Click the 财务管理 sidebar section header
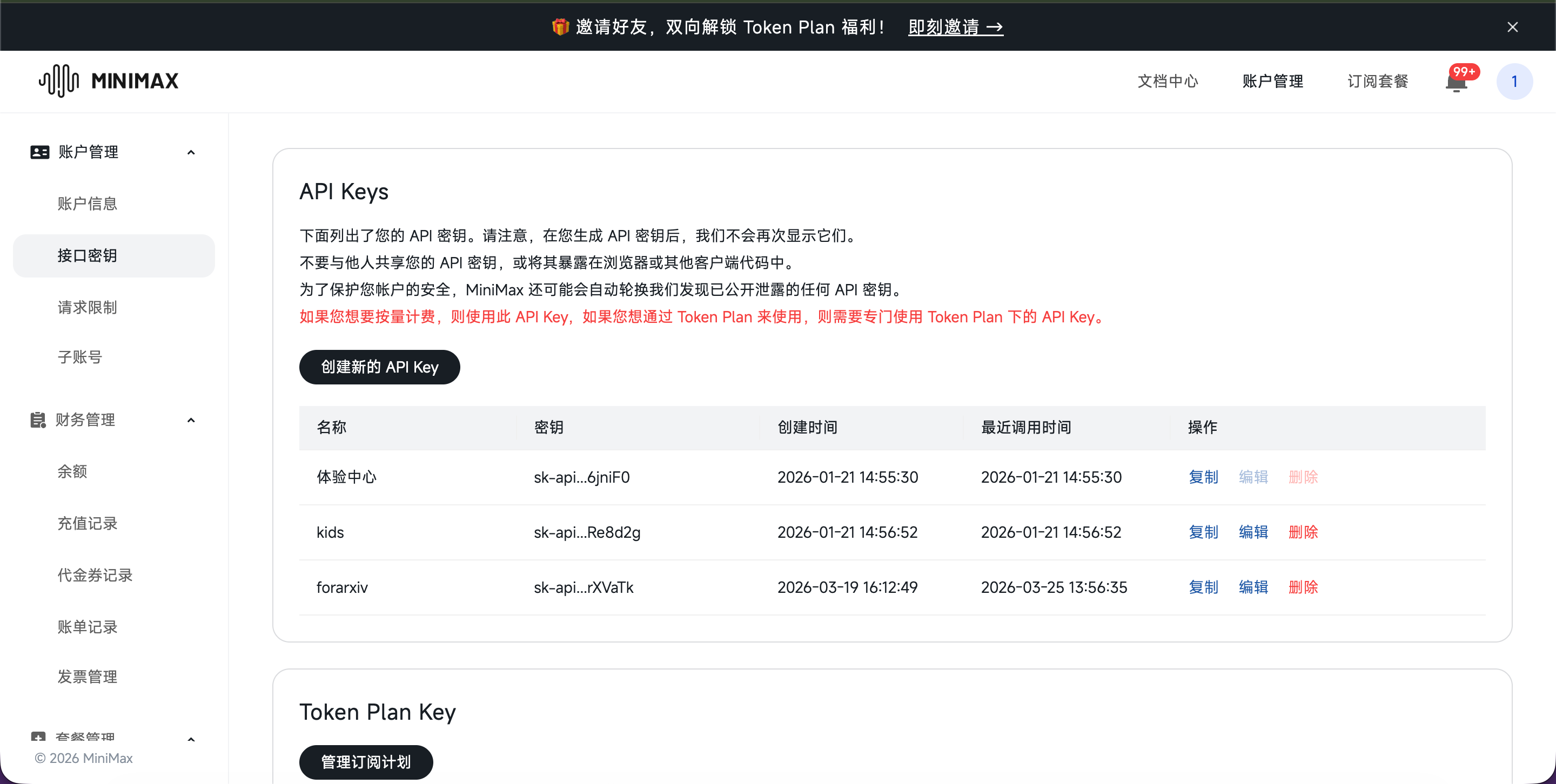This screenshot has width=1556, height=784. pos(113,420)
